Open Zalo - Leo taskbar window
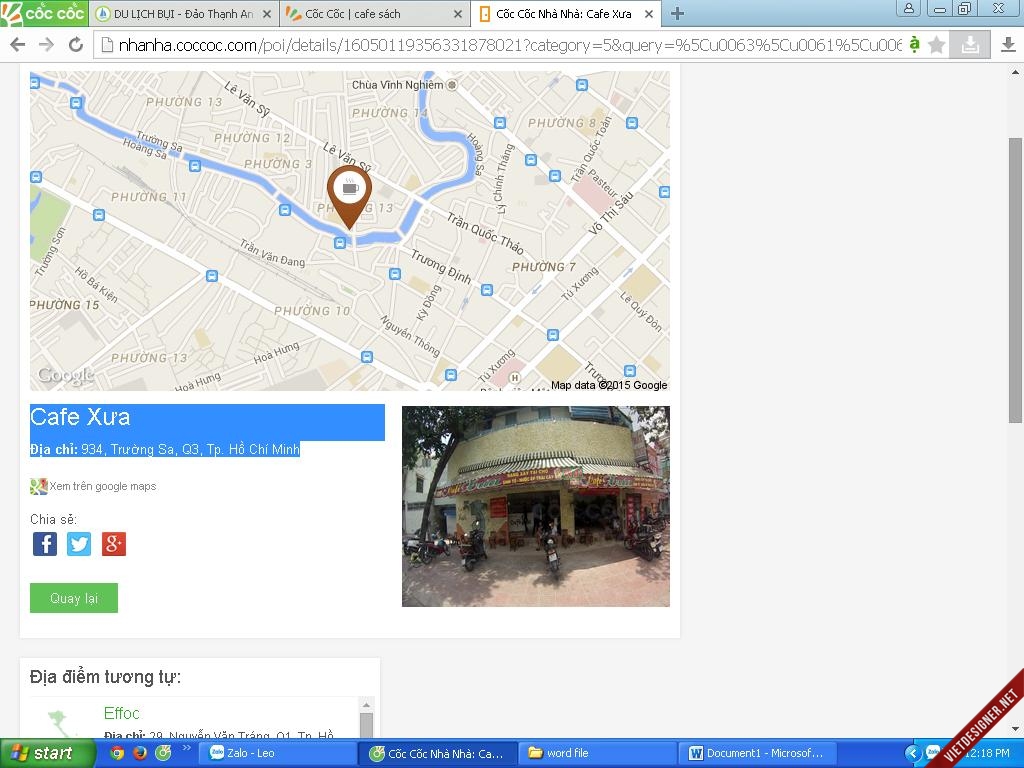Screen dimensions: 1024x768 coord(277,754)
